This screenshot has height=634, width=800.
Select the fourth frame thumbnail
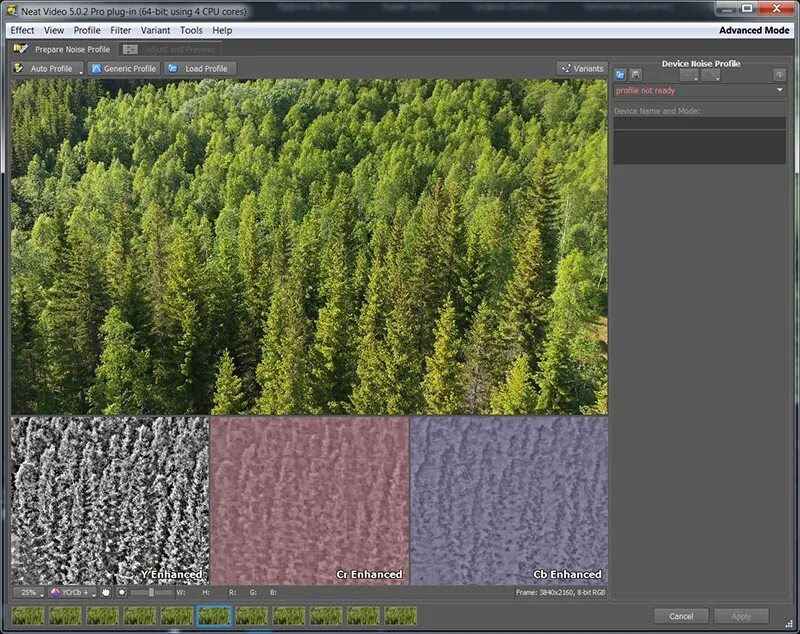(140, 616)
